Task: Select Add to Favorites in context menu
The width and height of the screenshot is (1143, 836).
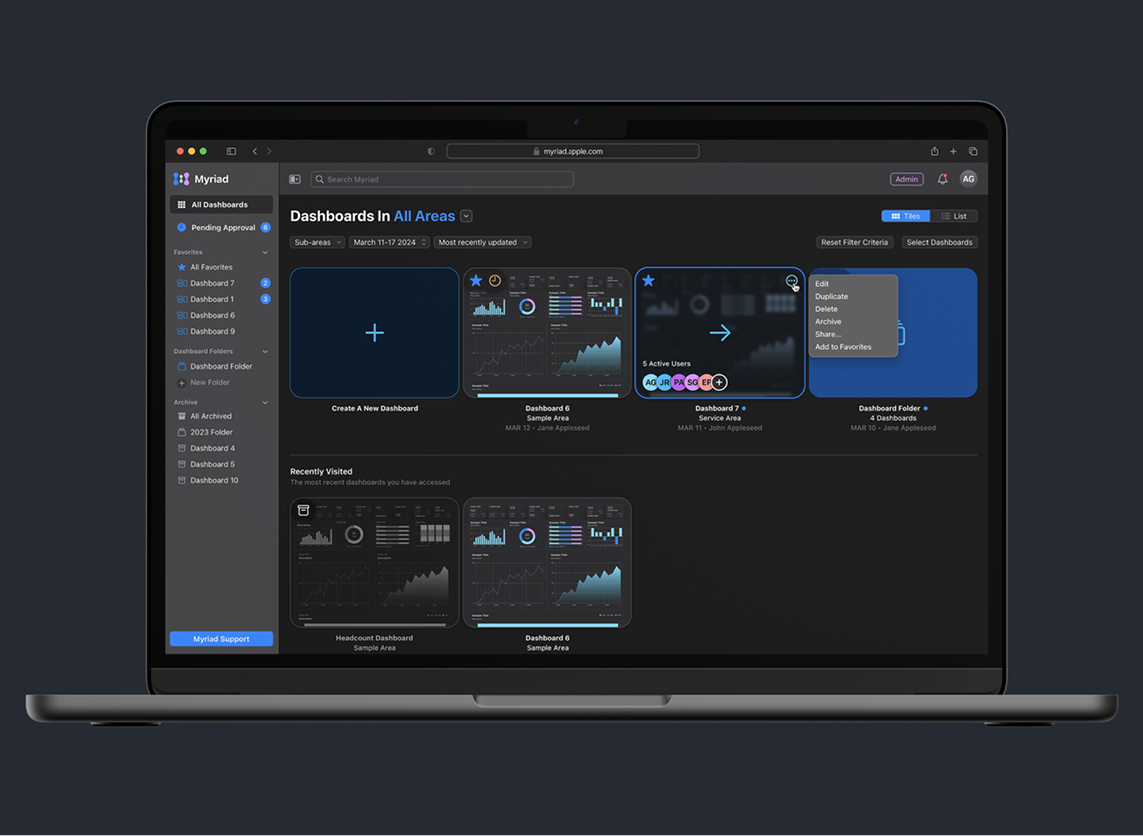Action: [x=841, y=346]
